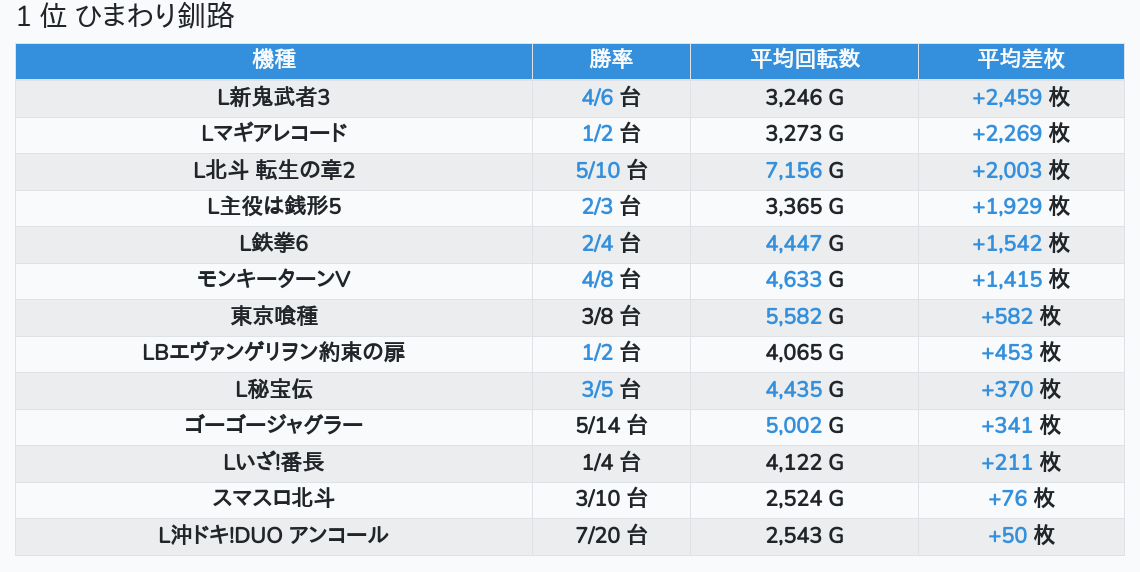The image size is (1140, 572).
Task: Click the 7,156 G rotation value
Action: [804, 171]
